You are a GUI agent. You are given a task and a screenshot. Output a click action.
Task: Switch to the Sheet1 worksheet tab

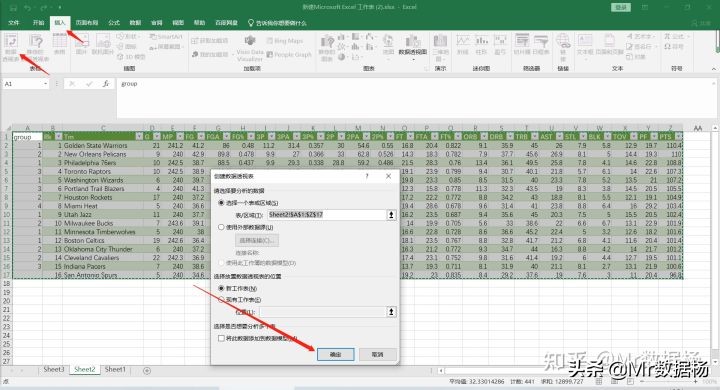tap(115, 369)
